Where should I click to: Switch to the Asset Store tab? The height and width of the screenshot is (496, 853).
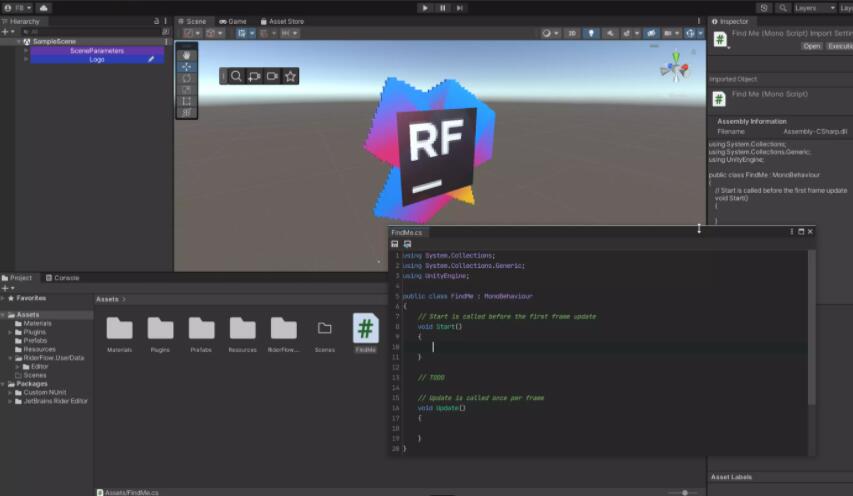(x=282, y=21)
